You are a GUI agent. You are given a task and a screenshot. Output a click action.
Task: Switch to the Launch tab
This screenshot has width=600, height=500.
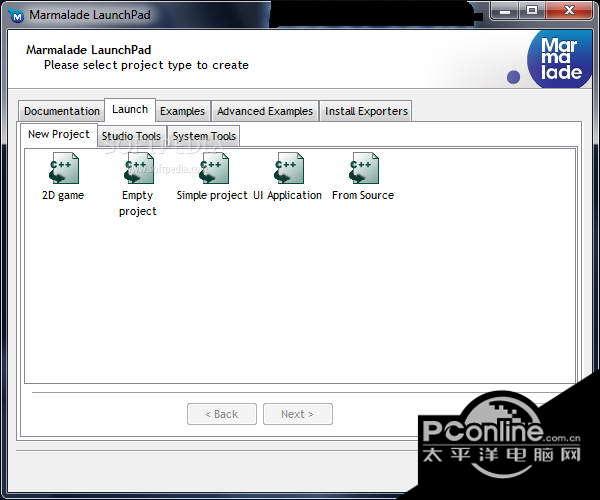pos(130,110)
